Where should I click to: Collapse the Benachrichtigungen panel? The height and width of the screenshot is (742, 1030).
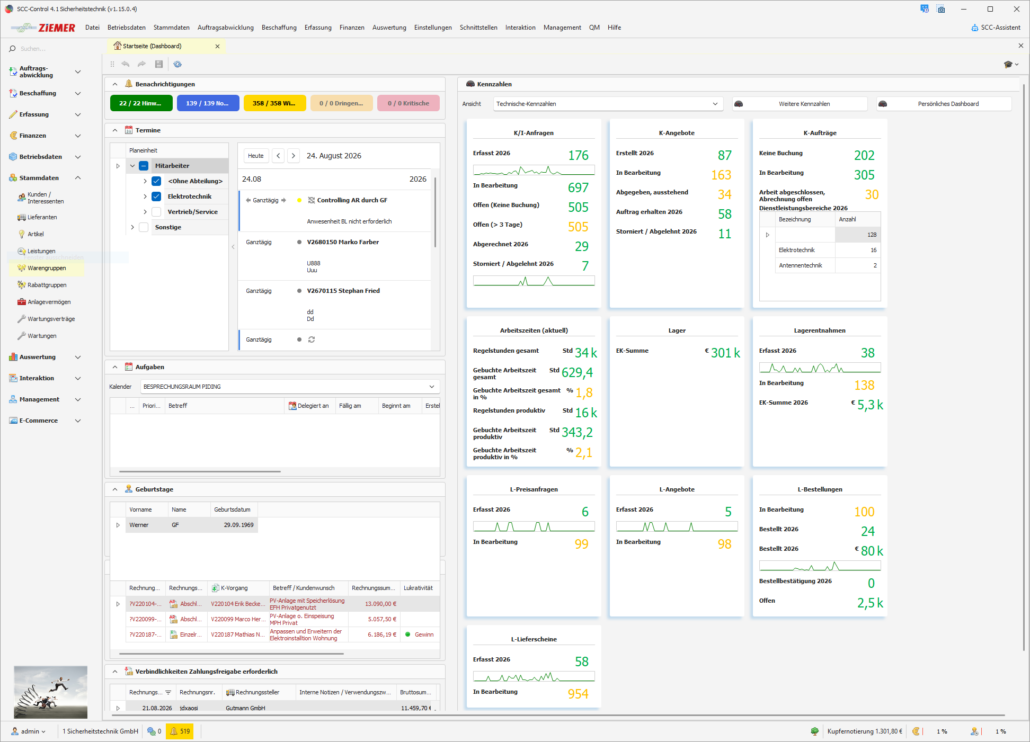click(x=115, y=84)
